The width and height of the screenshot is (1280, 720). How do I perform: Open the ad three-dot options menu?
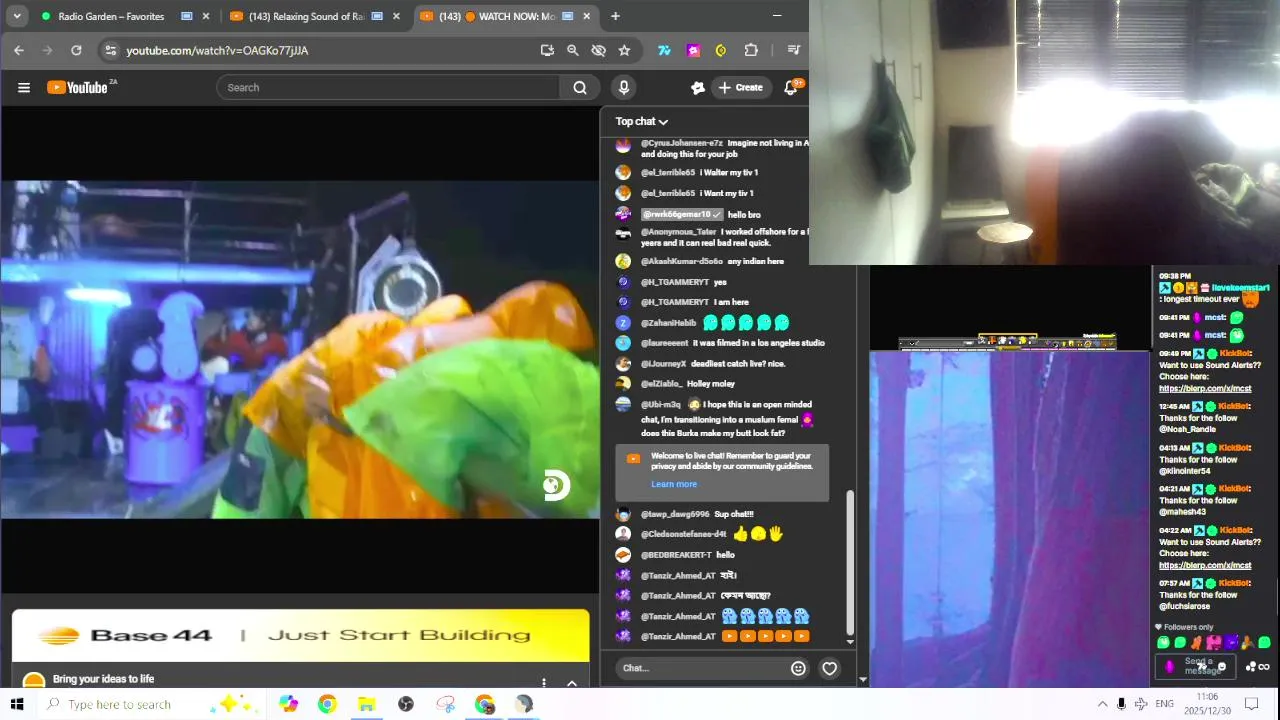544,683
